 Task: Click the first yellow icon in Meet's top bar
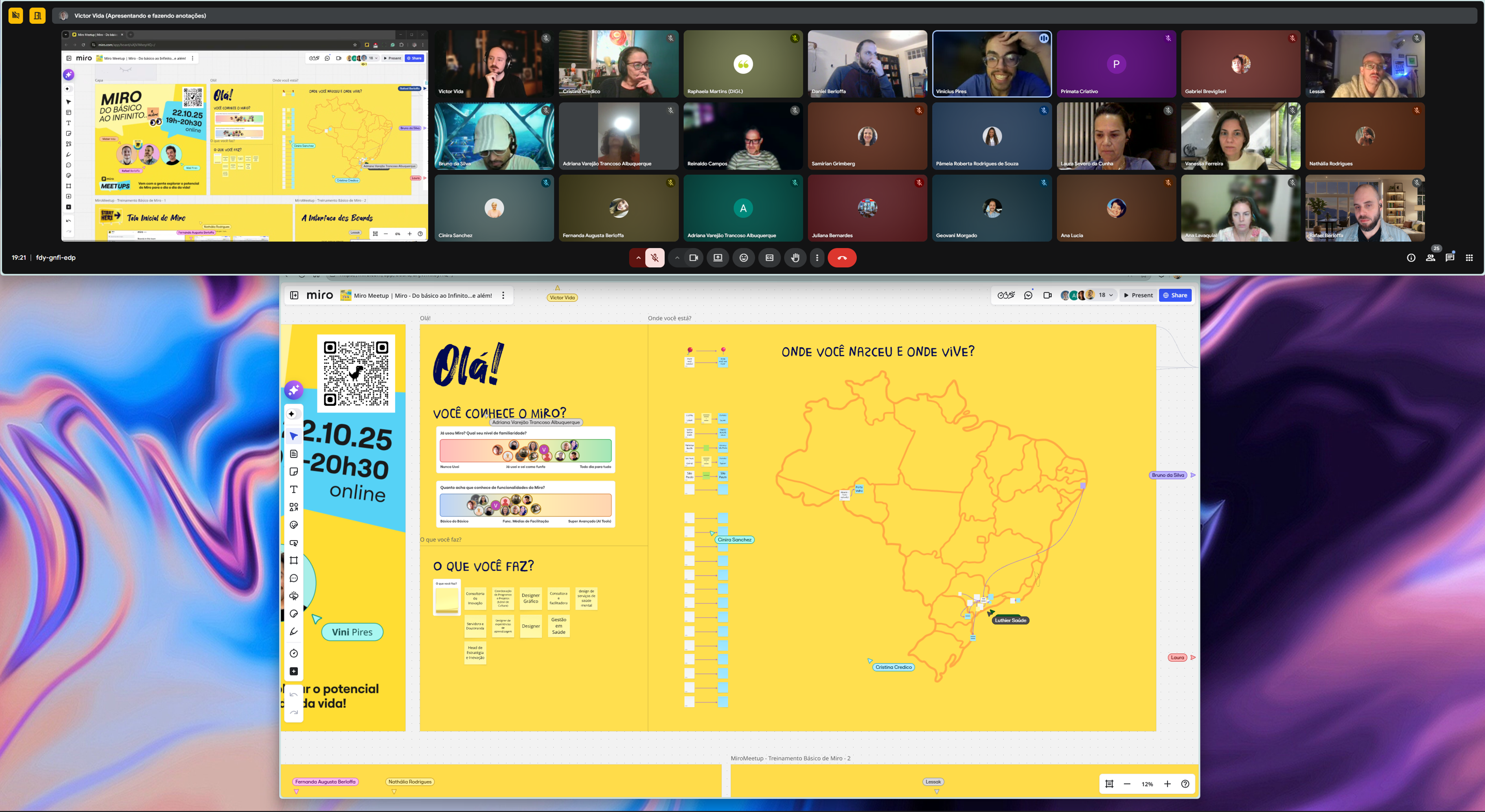[16, 16]
